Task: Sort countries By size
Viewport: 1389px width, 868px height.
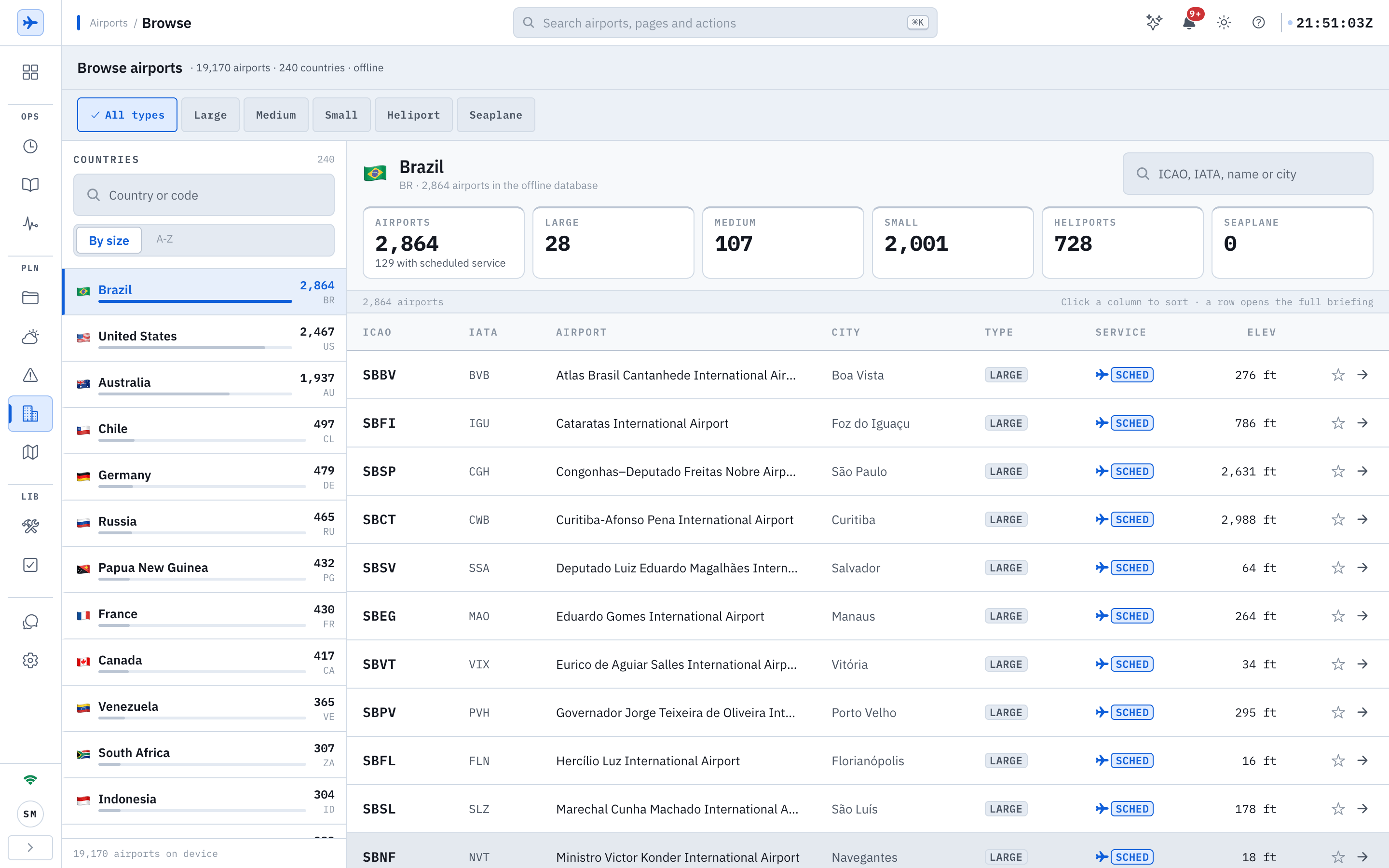Action: tap(109, 240)
